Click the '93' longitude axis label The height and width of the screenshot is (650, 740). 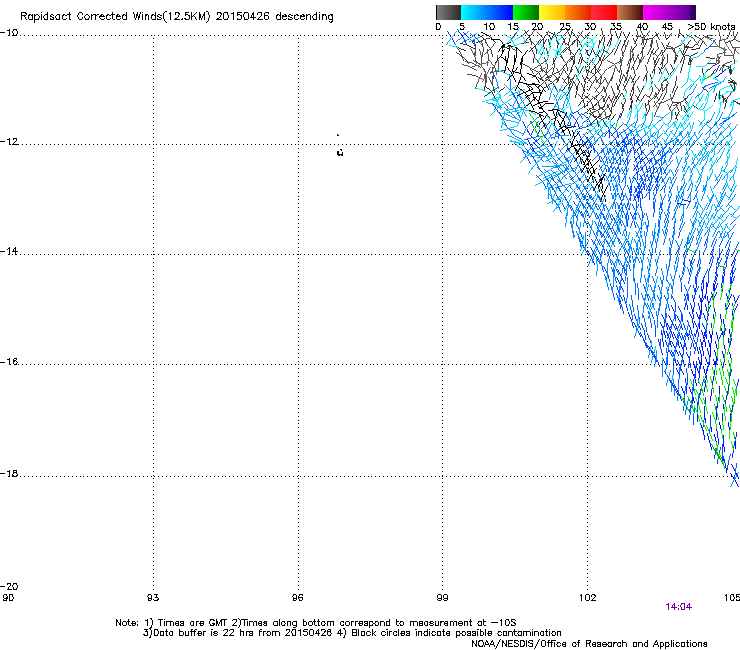[x=153, y=598]
